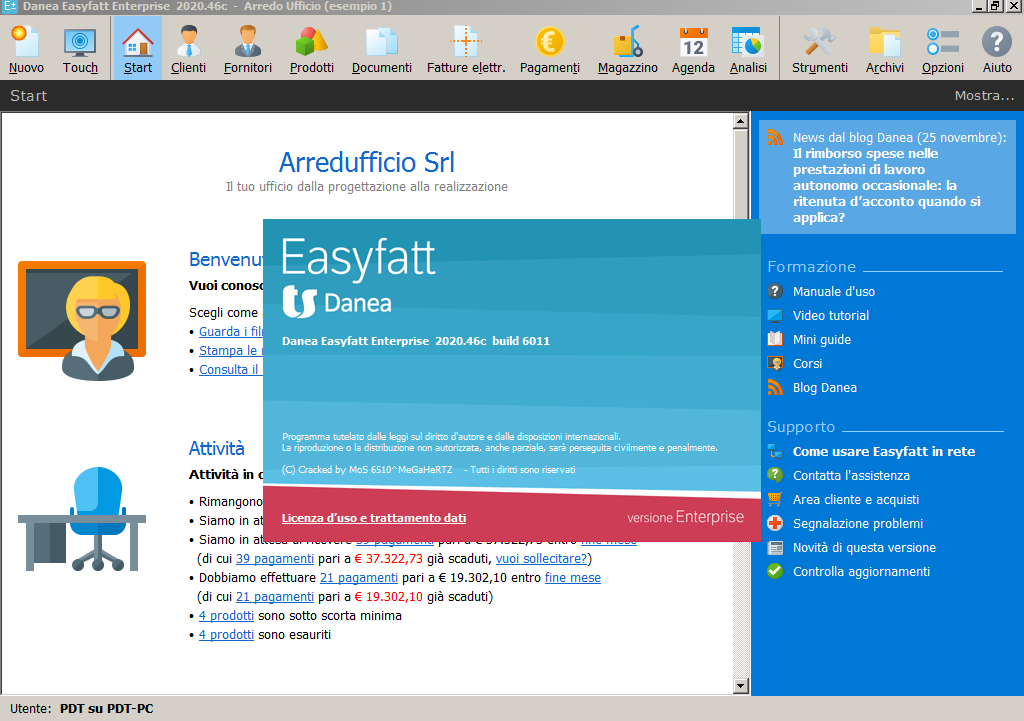This screenshot has width=1024, height=721.
Task: Click the scrollbar up arrow
Action: (x=741, y=122)
